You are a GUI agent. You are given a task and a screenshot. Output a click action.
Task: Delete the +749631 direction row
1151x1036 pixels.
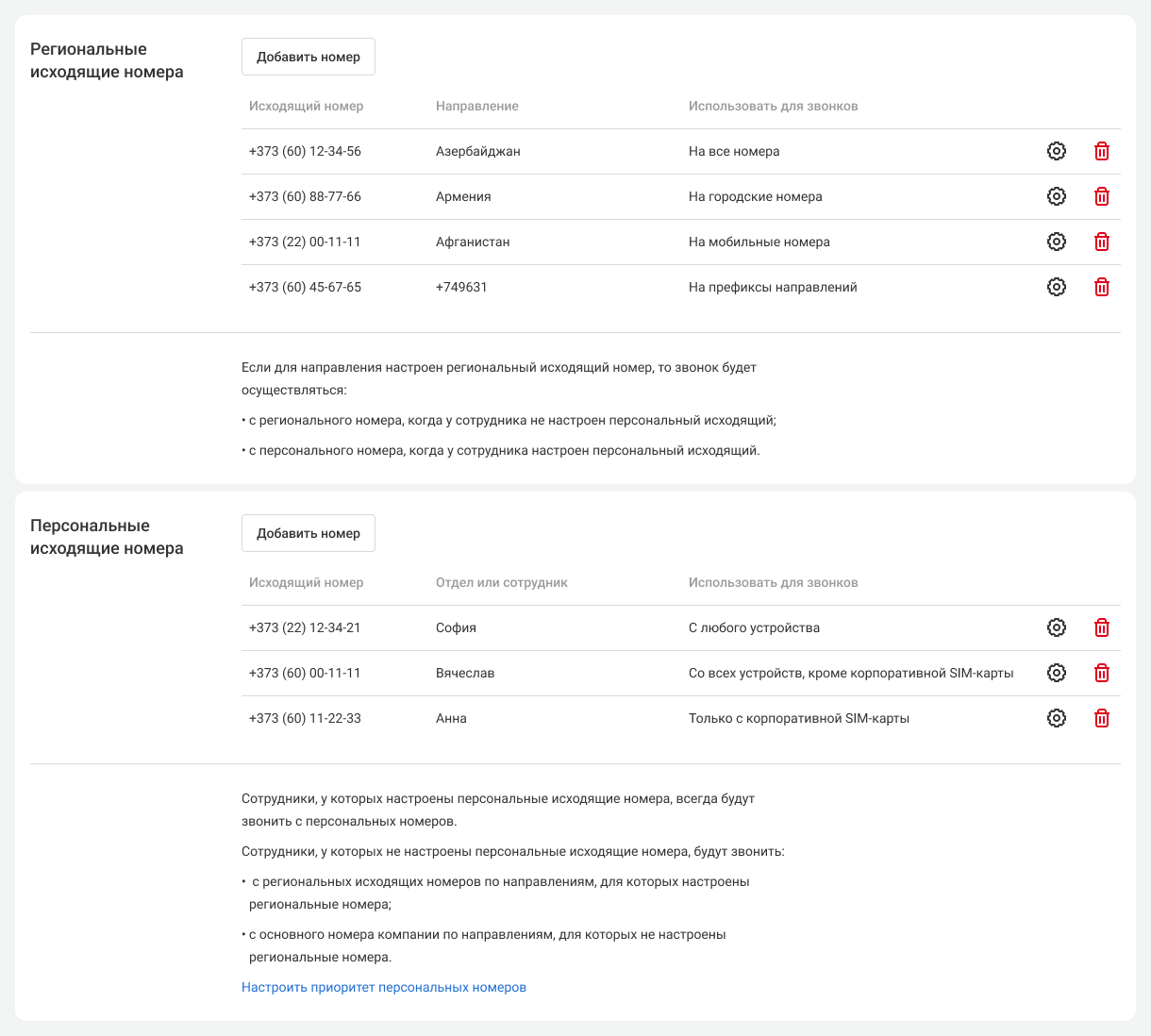(1101, 287)
